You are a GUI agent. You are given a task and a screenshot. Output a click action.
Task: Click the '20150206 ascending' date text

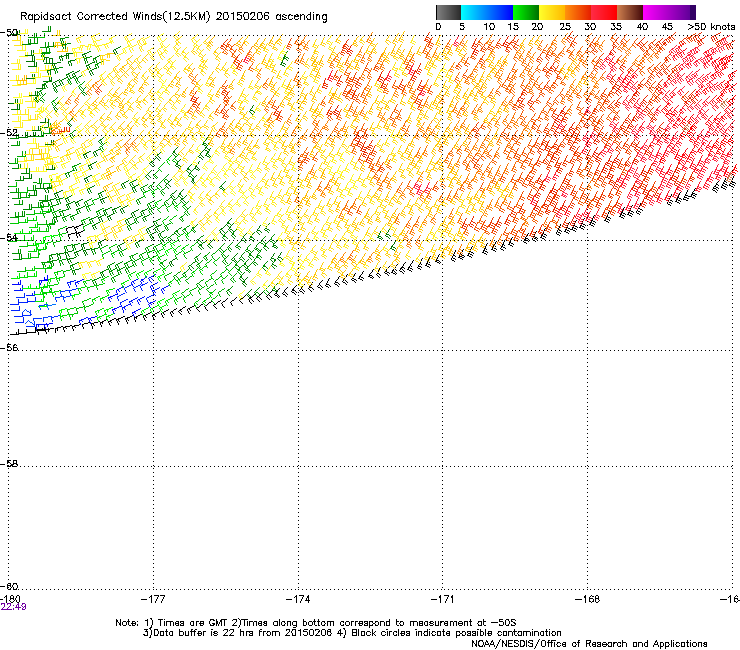point(271,17)
